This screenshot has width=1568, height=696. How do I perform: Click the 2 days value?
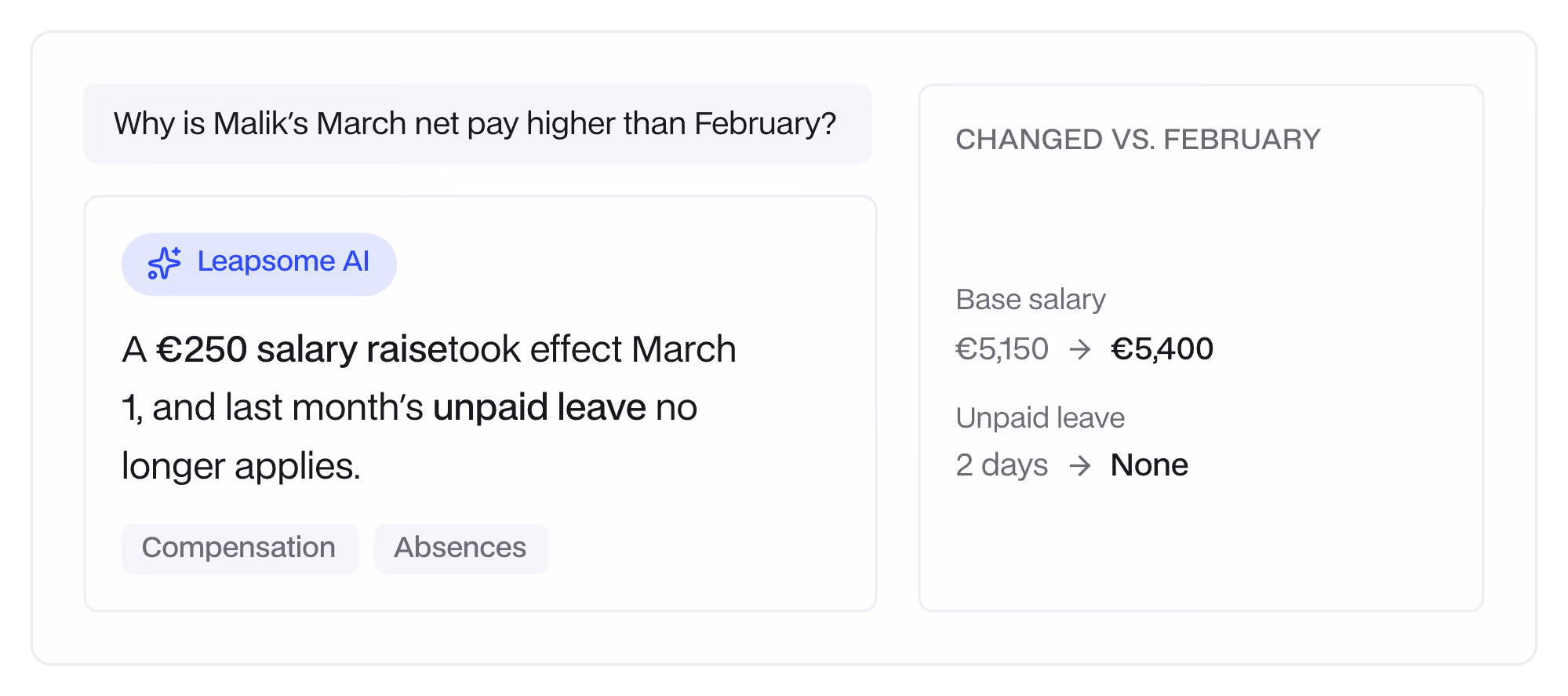(1002, 466)
